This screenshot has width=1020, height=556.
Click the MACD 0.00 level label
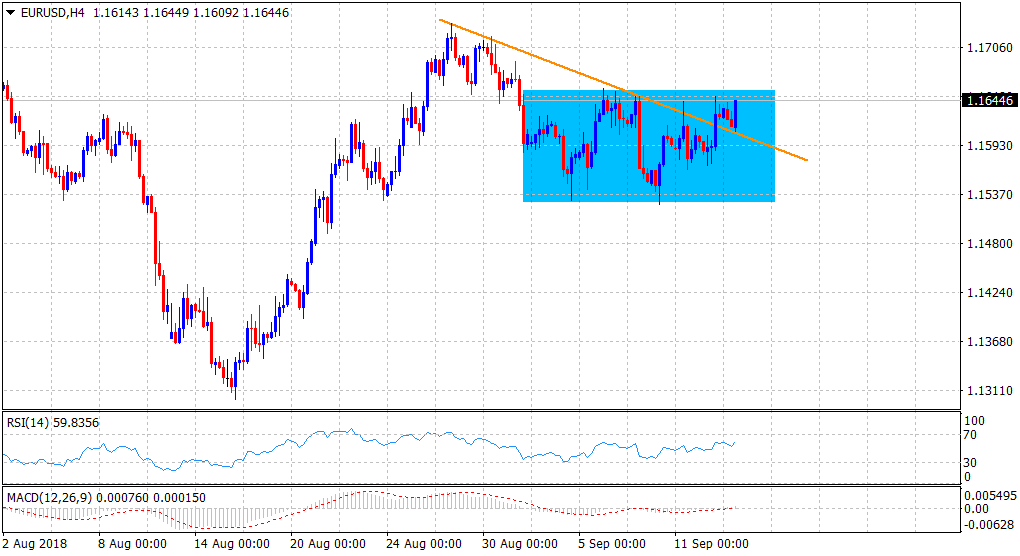[975, 509]
